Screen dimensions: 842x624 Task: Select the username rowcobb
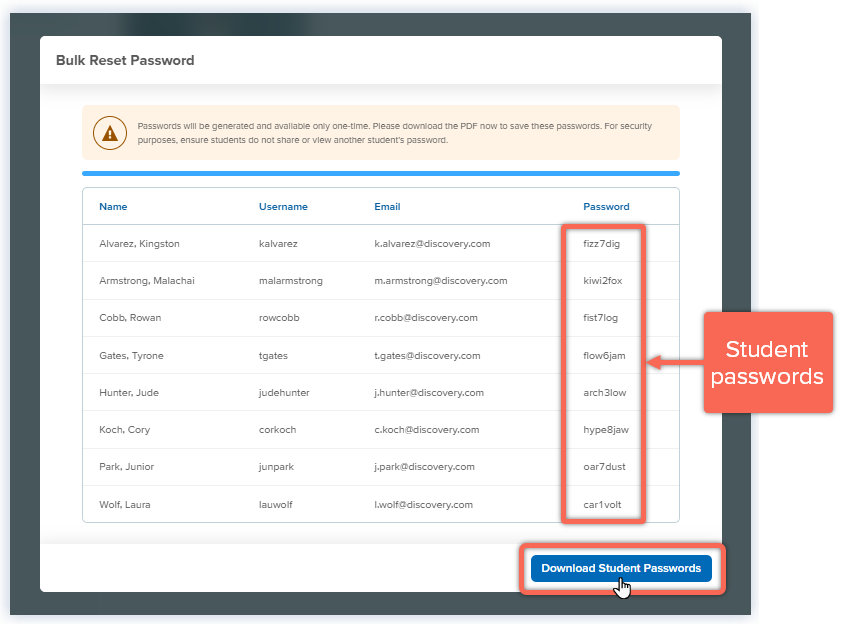tap(277, 318)
